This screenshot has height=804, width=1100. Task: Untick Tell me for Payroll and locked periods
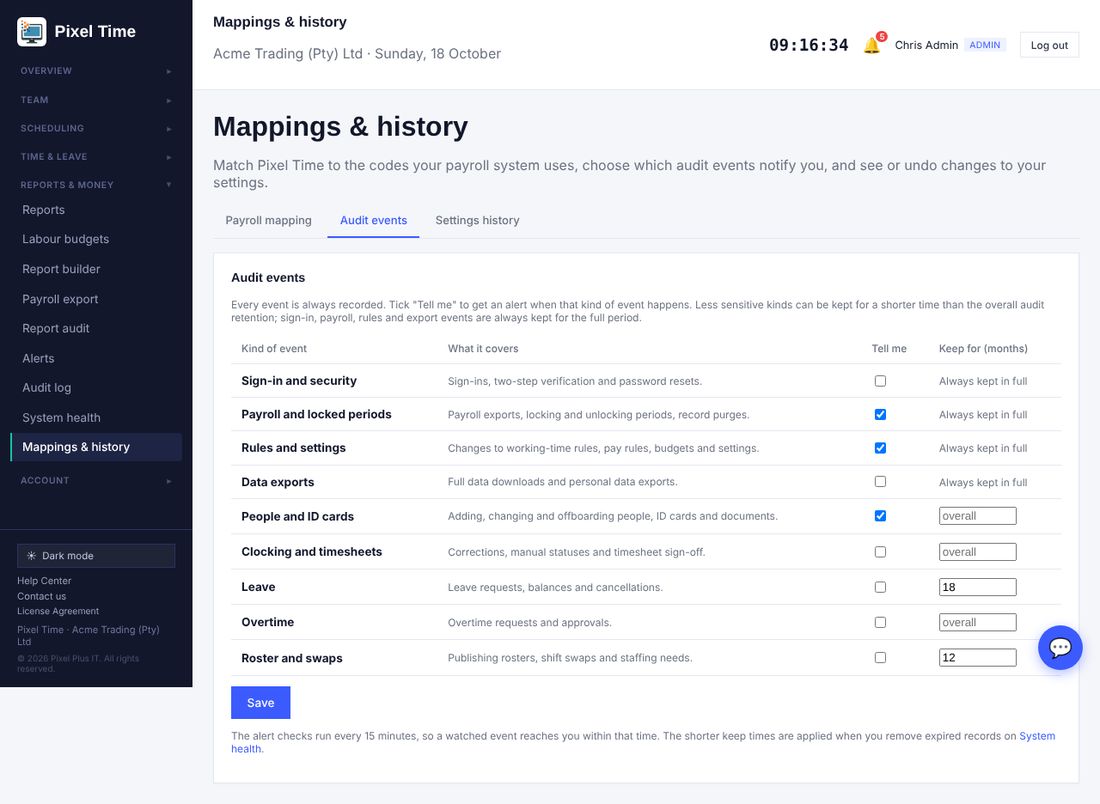(x=880, y=415)
